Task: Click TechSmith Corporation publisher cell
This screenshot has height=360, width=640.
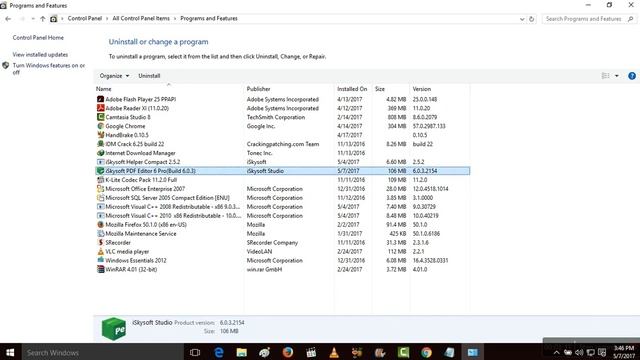Action: coord(276,117)
